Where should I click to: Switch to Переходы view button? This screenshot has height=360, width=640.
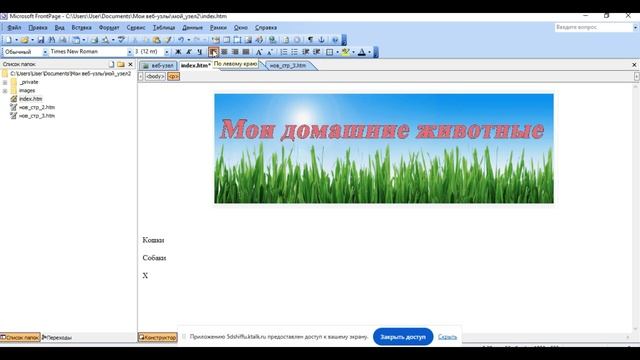tap(57, 338)
